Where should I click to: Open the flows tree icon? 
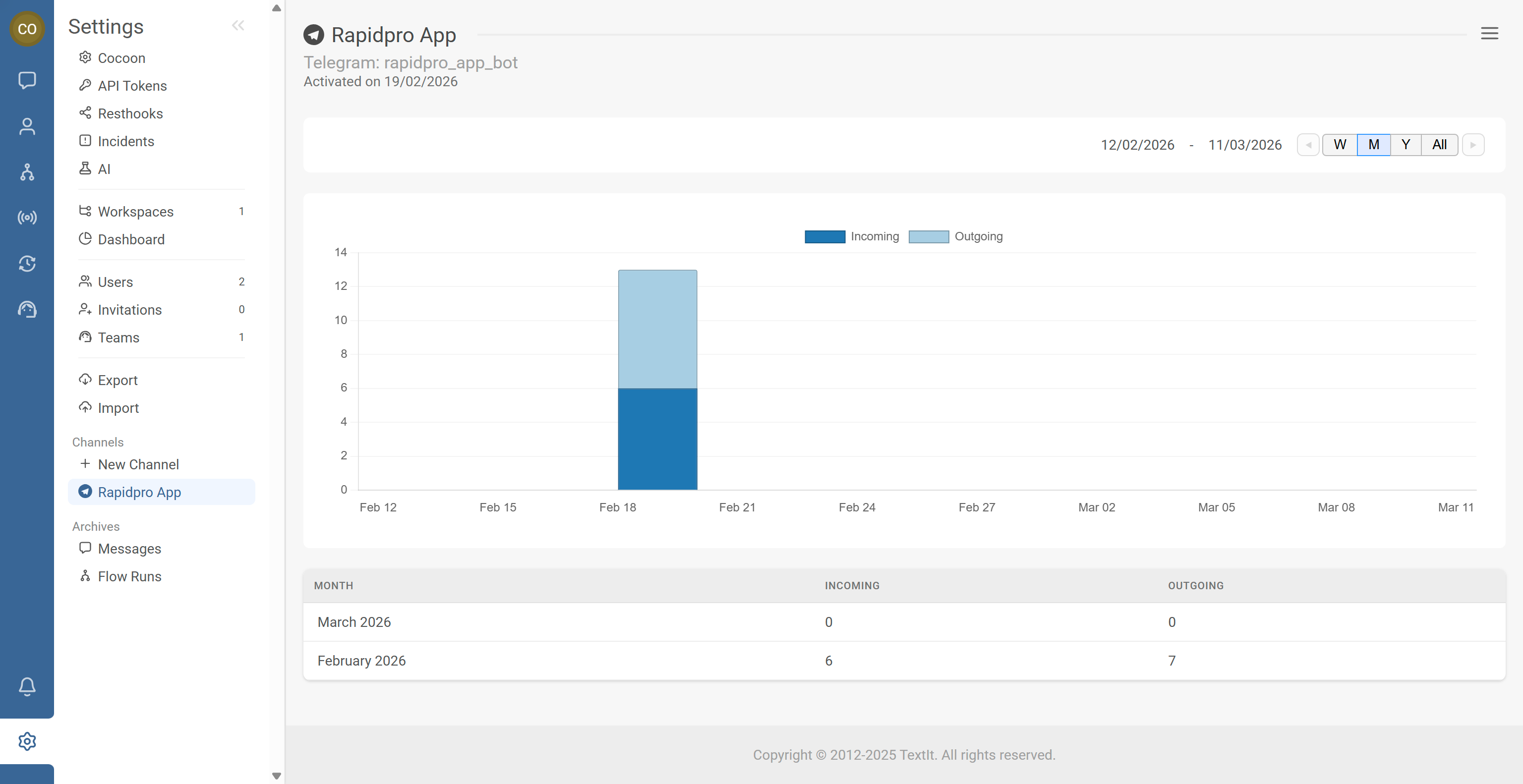[x=27, y=172]
